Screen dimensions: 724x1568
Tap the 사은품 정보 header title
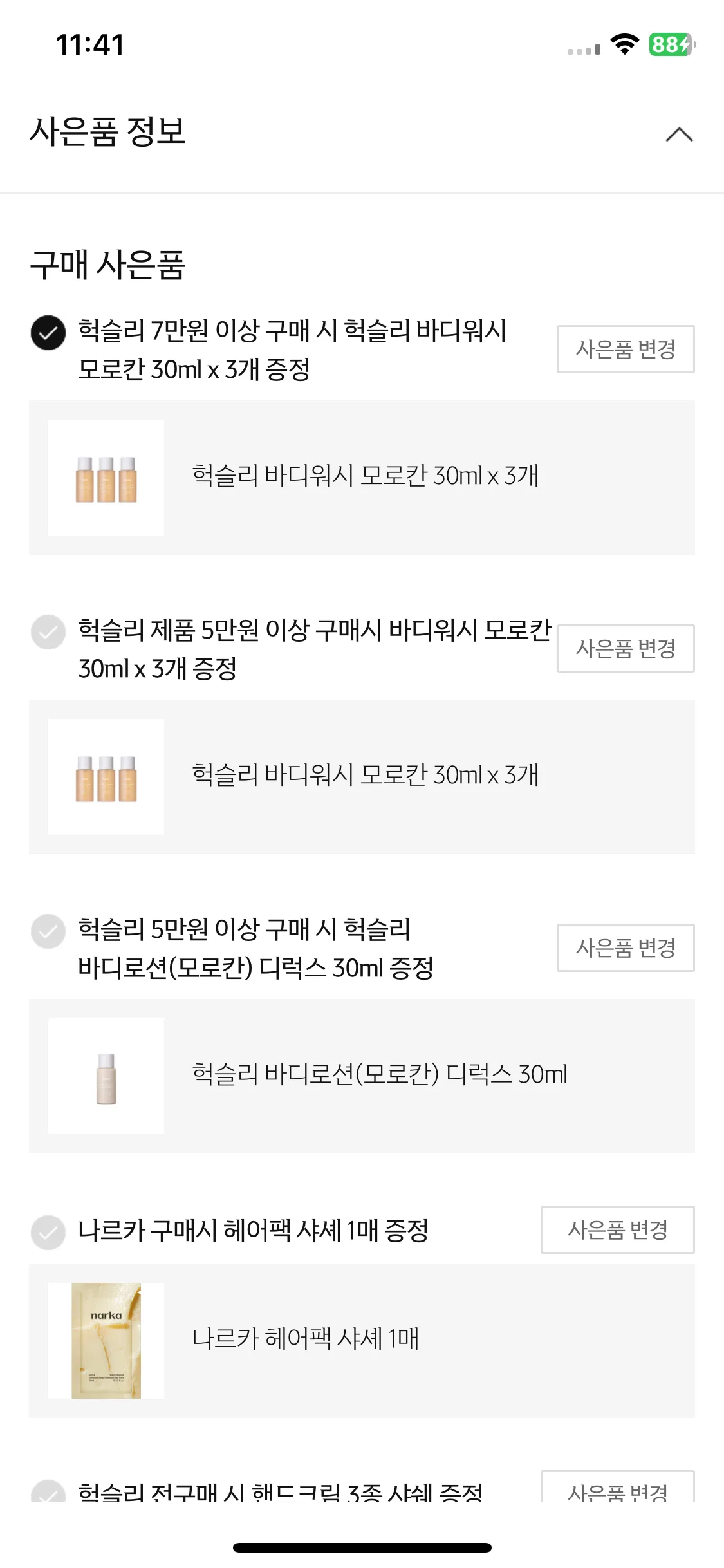tap(108, 132)
